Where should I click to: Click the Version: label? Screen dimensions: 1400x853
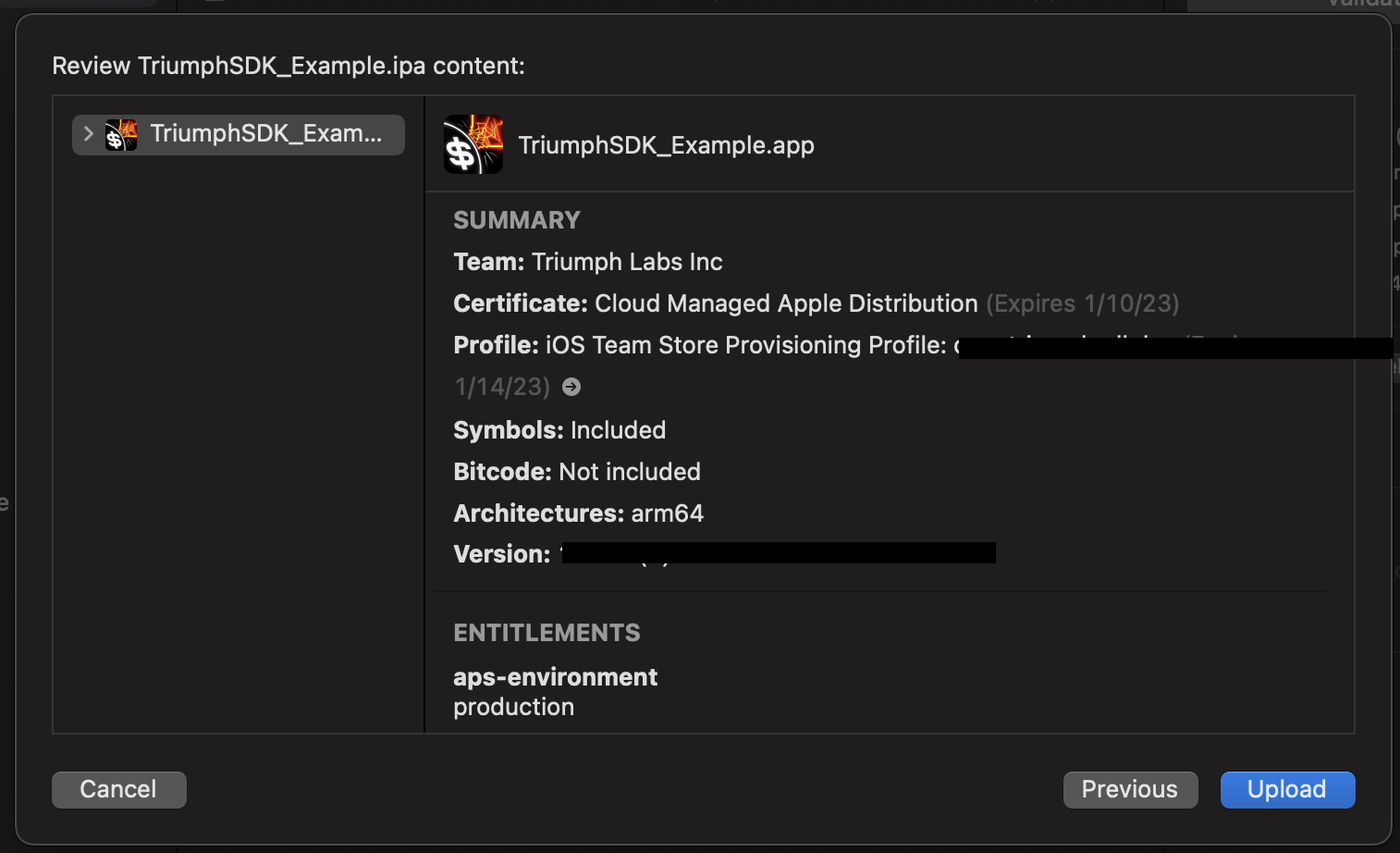pyautogui.click(x=502, y=554)
